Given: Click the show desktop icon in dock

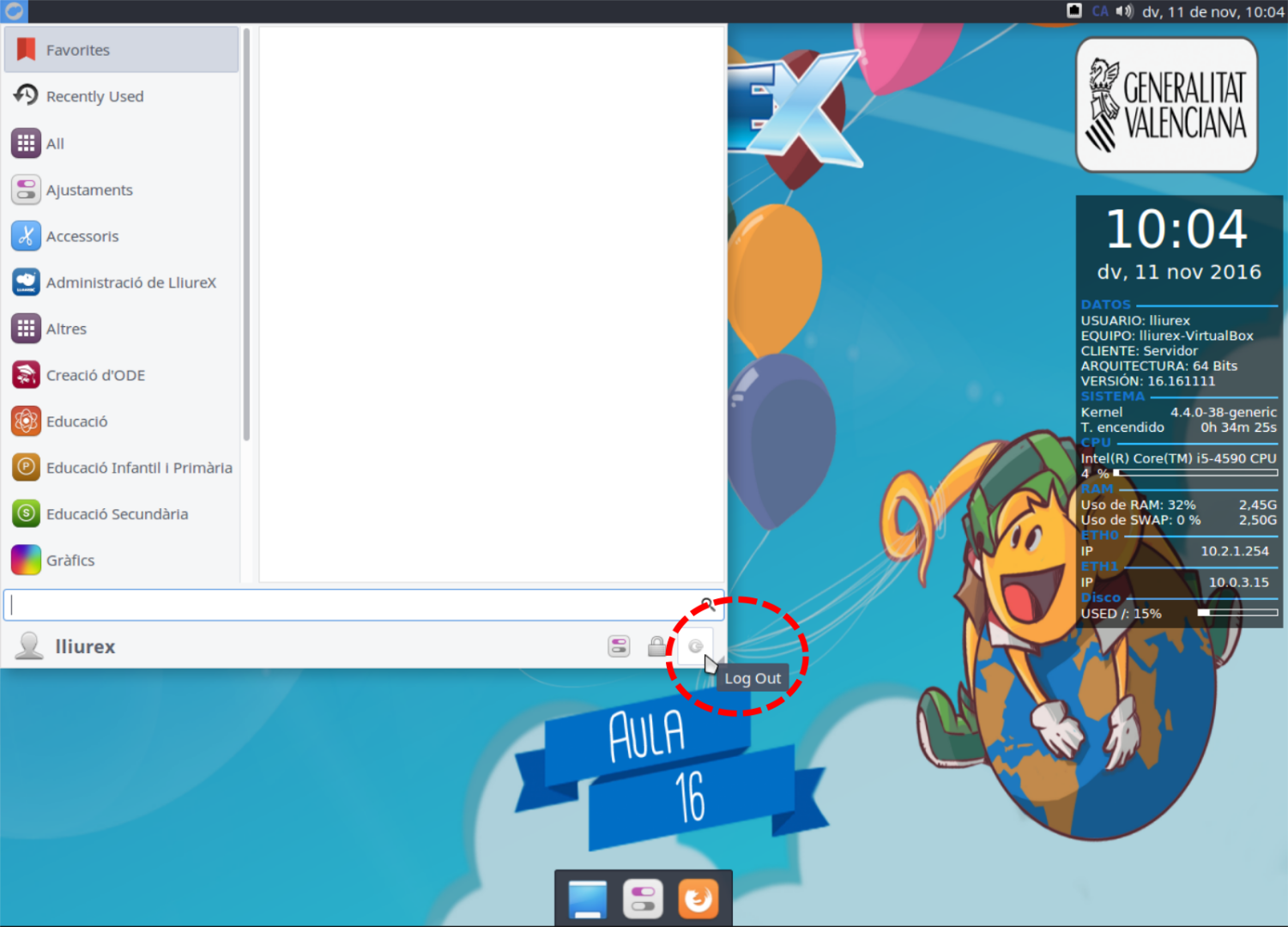Looking at the screenshot, I should point(588,900).
